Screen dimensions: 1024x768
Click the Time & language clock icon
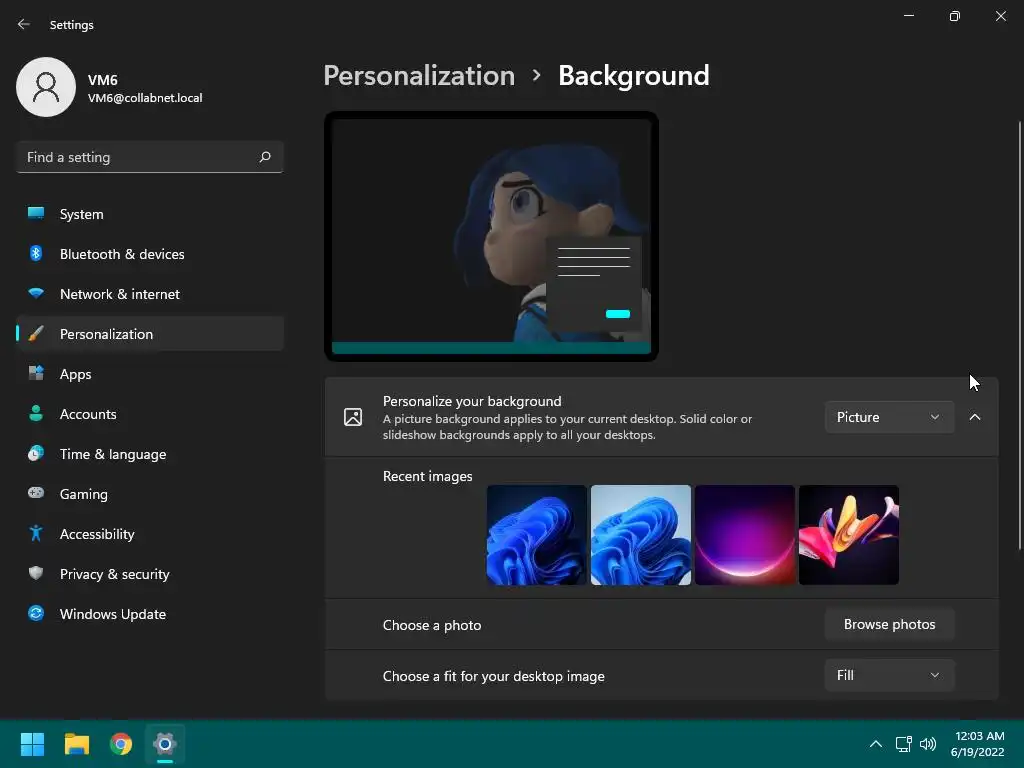click(x=36, y=453)
